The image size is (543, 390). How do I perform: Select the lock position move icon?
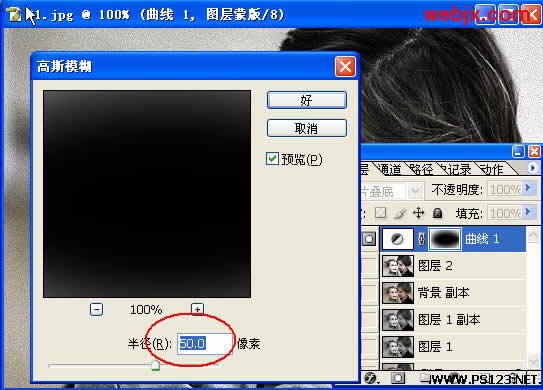tap(418, 213)
